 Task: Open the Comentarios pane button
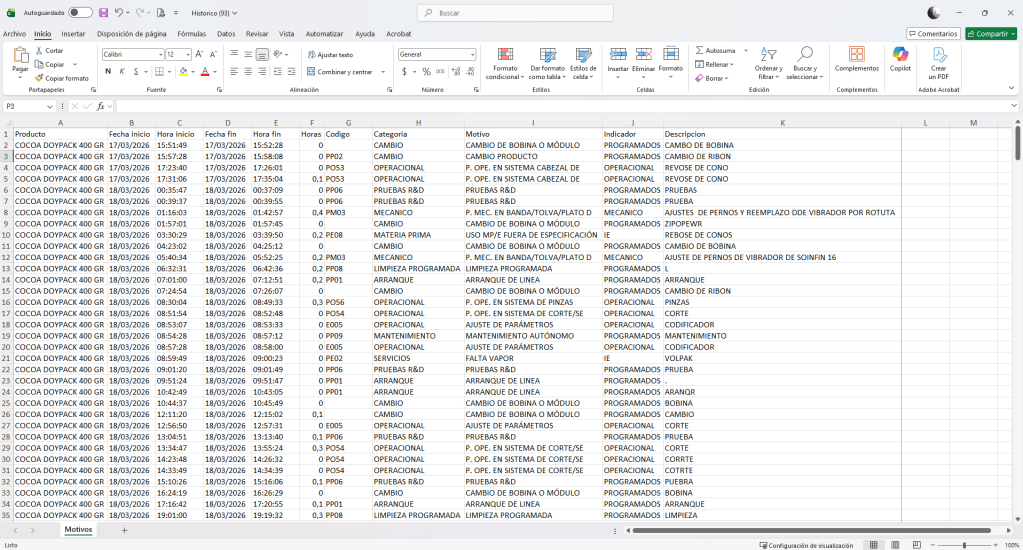coord(933,33)
